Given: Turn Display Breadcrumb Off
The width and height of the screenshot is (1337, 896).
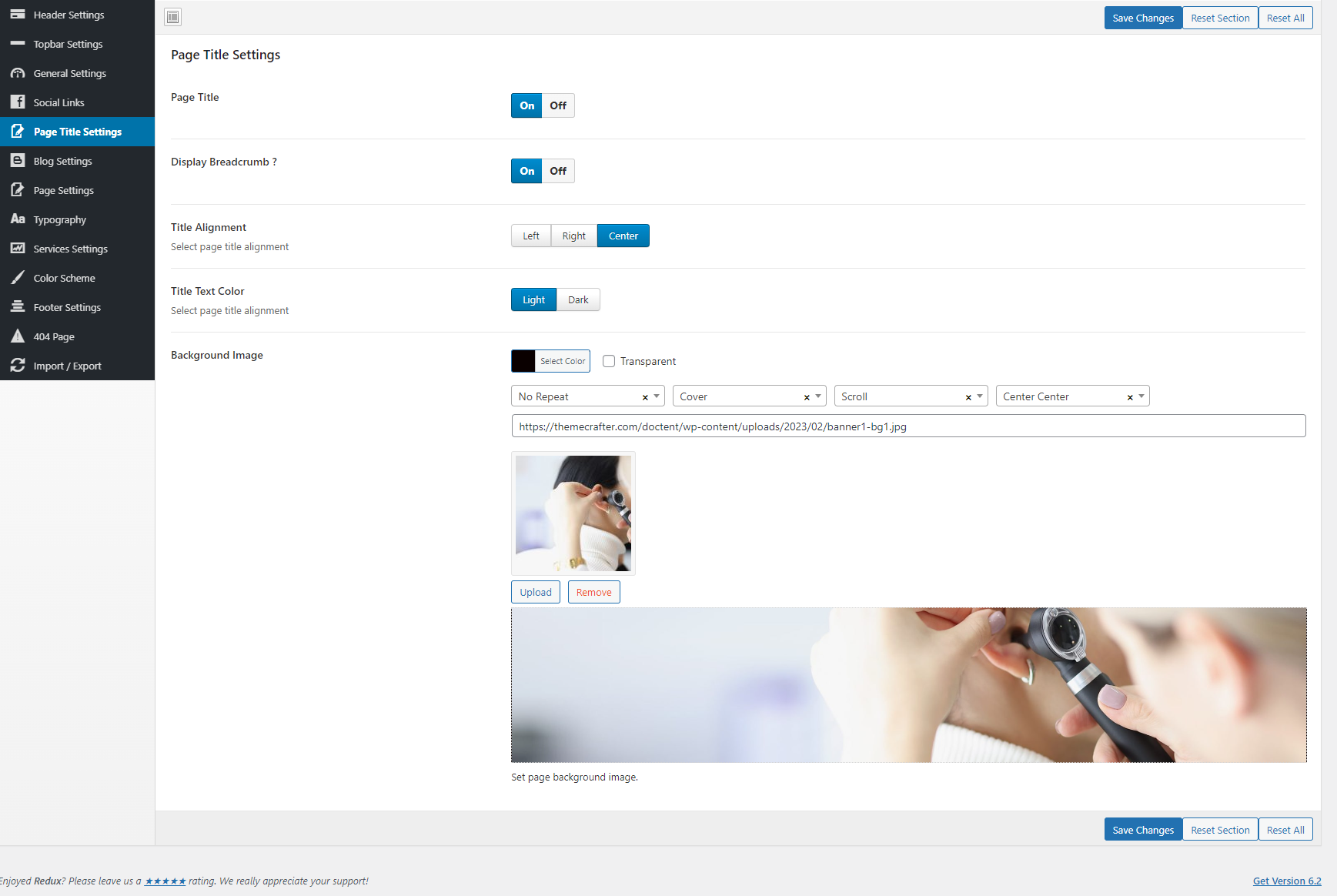Looking at the screenshot, I should (558, 171).
